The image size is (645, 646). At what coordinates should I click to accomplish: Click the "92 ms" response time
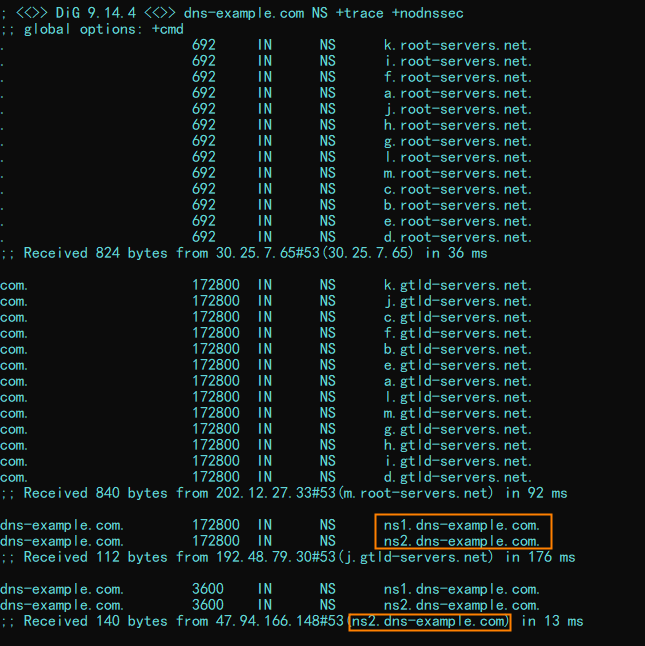[547, 493]
